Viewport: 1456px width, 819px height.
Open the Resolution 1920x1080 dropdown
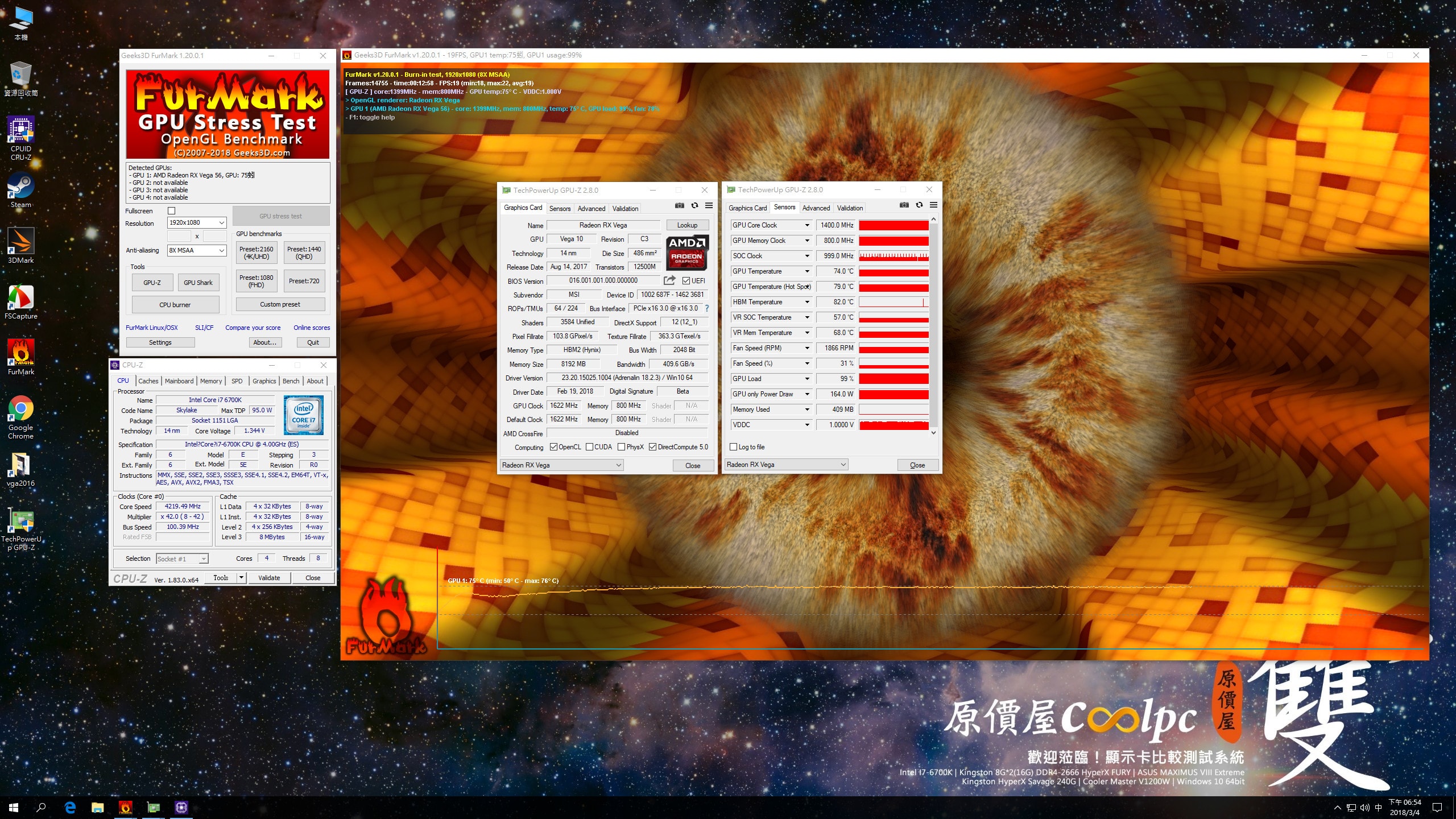coord(197,223)
